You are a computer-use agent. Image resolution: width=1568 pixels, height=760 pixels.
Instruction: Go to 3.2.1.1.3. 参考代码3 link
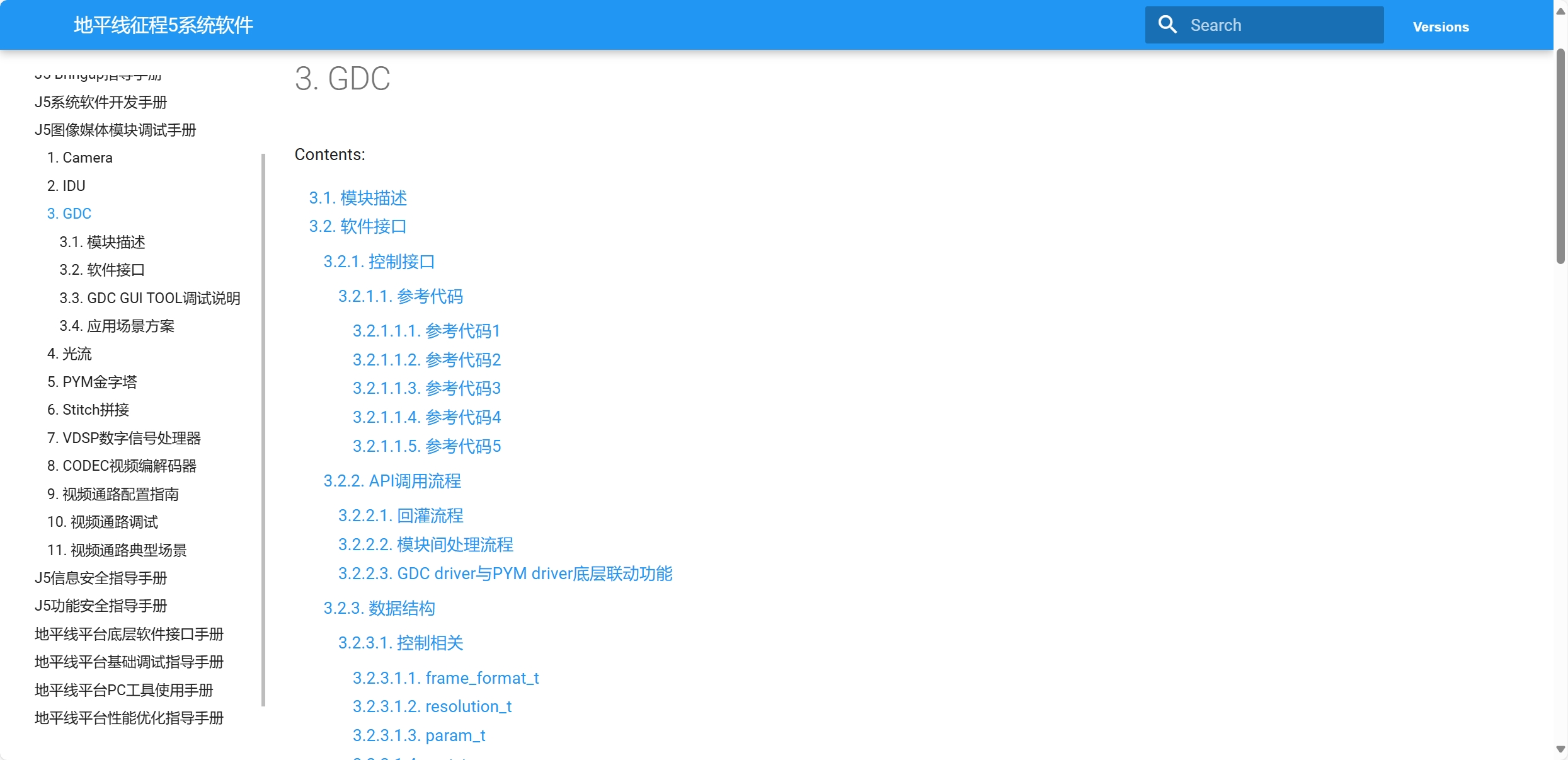[426, 388]
